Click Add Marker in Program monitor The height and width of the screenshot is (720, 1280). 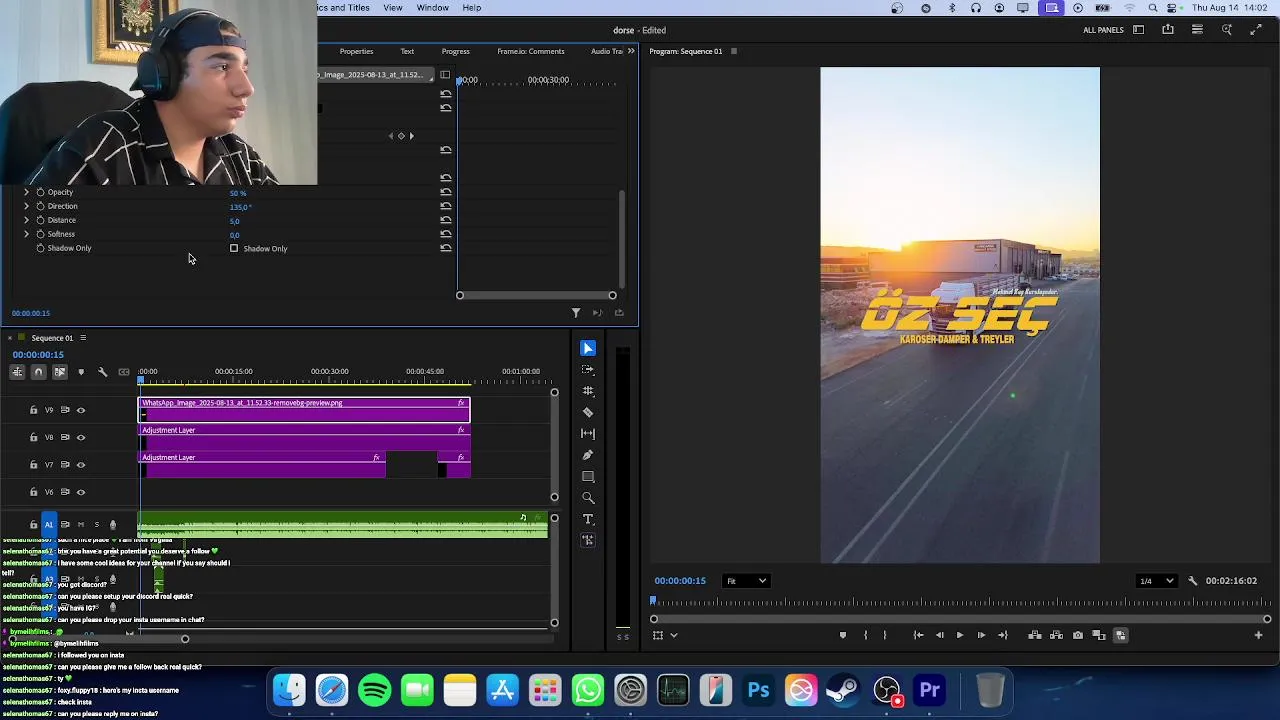(843, 635)
